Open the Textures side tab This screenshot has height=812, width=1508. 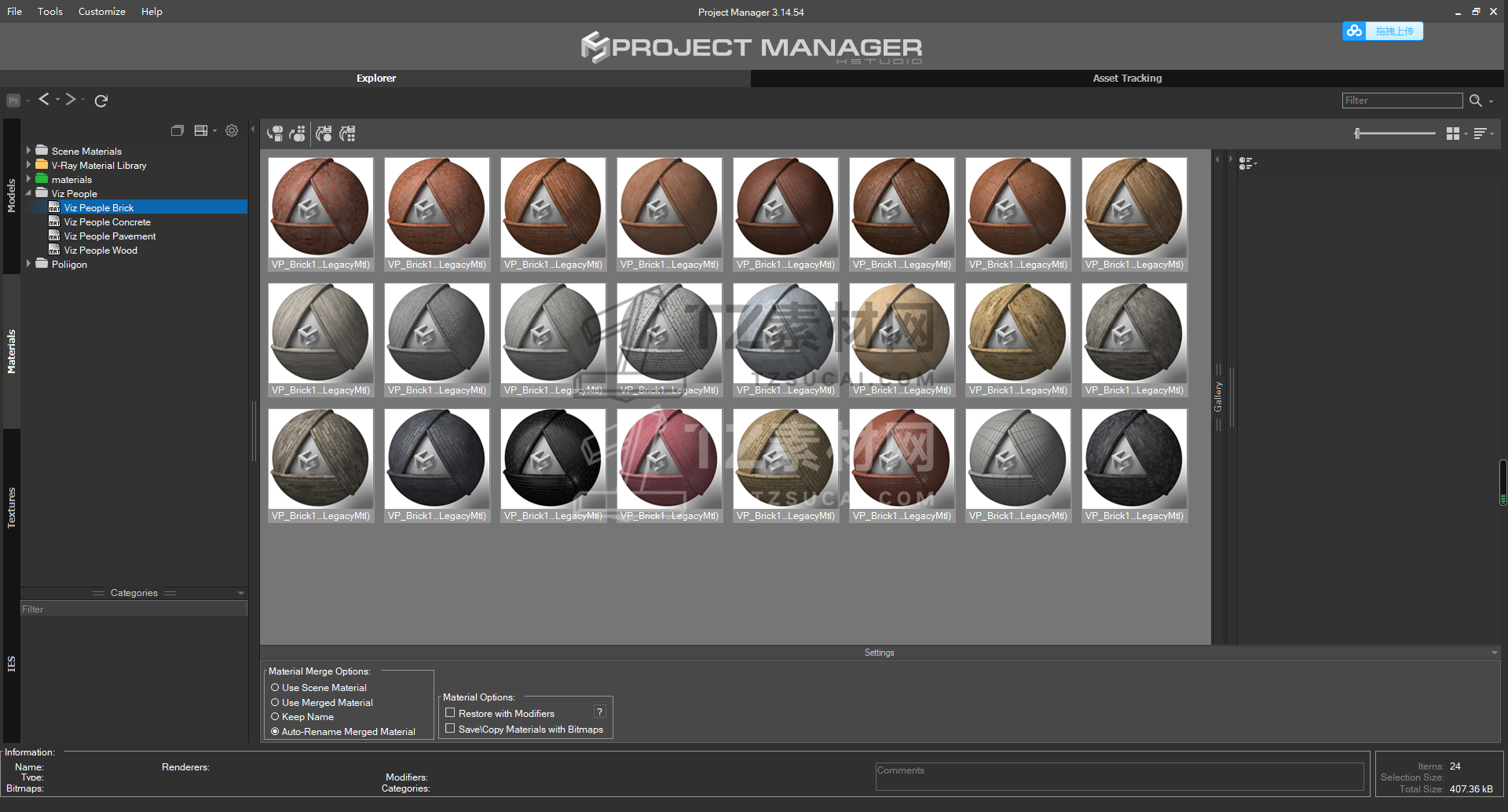click(11, 507)
